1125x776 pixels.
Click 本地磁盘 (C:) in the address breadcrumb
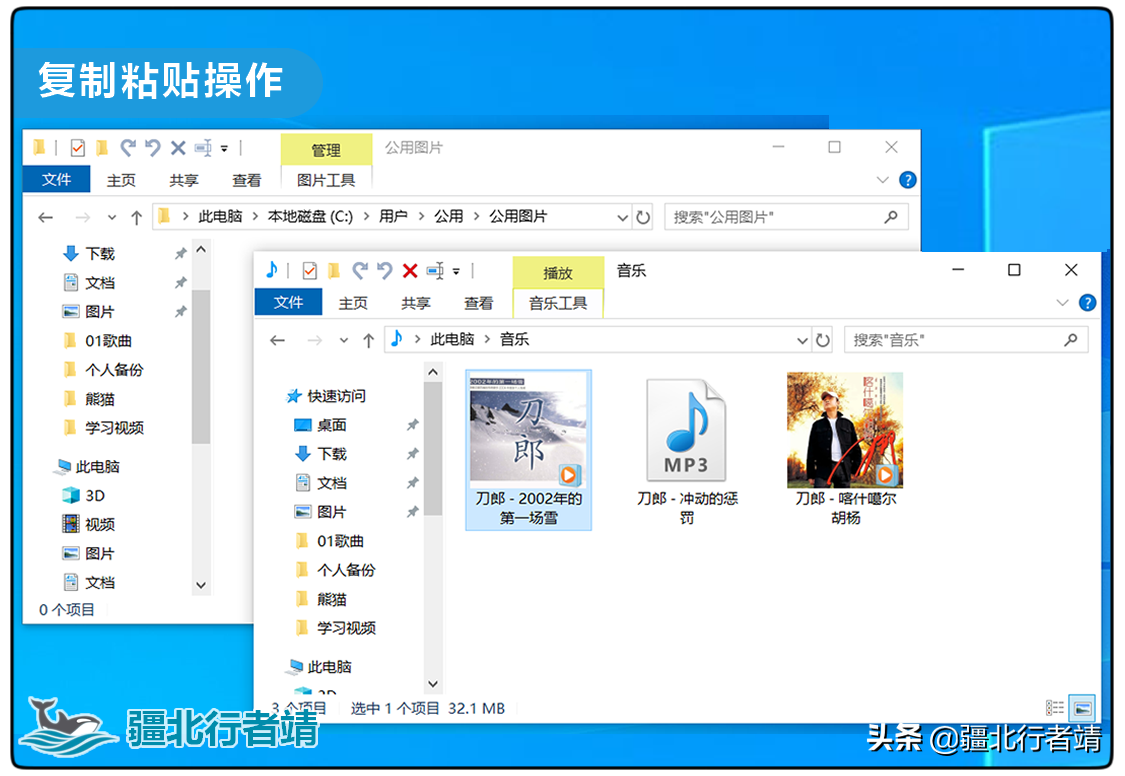[x=311, y=217]
